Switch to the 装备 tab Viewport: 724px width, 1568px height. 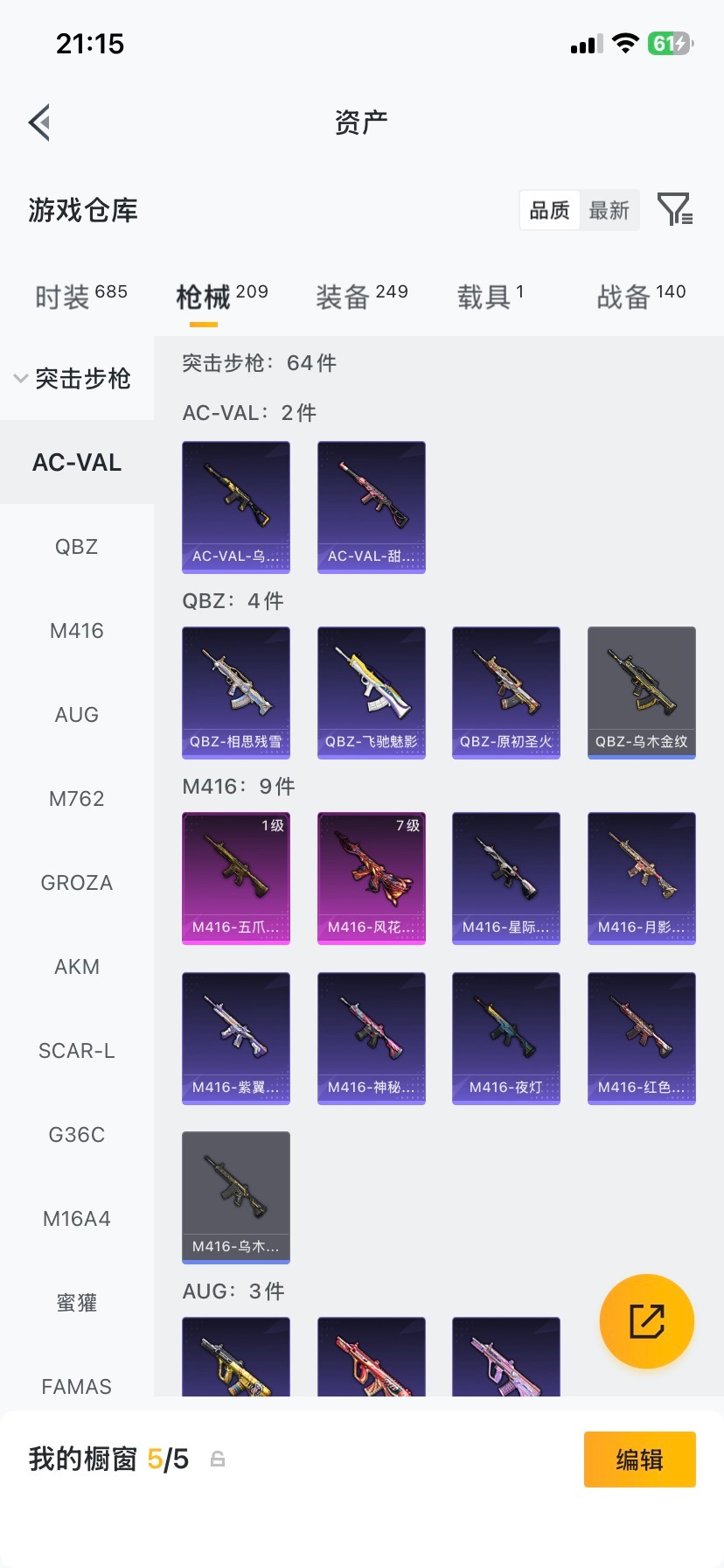[x=362, y=297]
